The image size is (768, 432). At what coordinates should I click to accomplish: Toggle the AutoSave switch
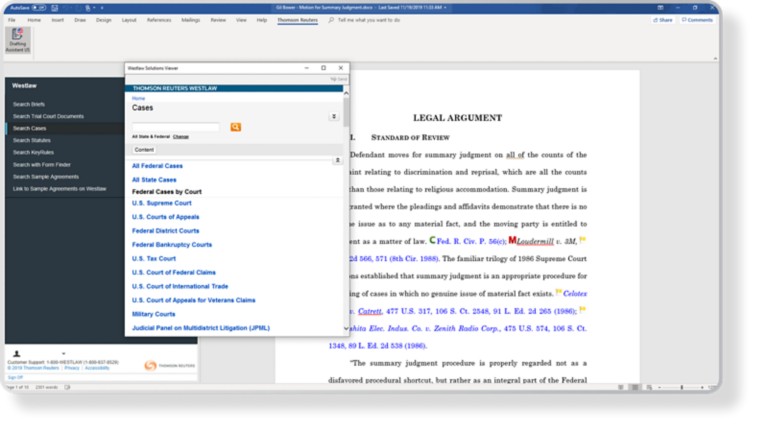tap(39, 8)
